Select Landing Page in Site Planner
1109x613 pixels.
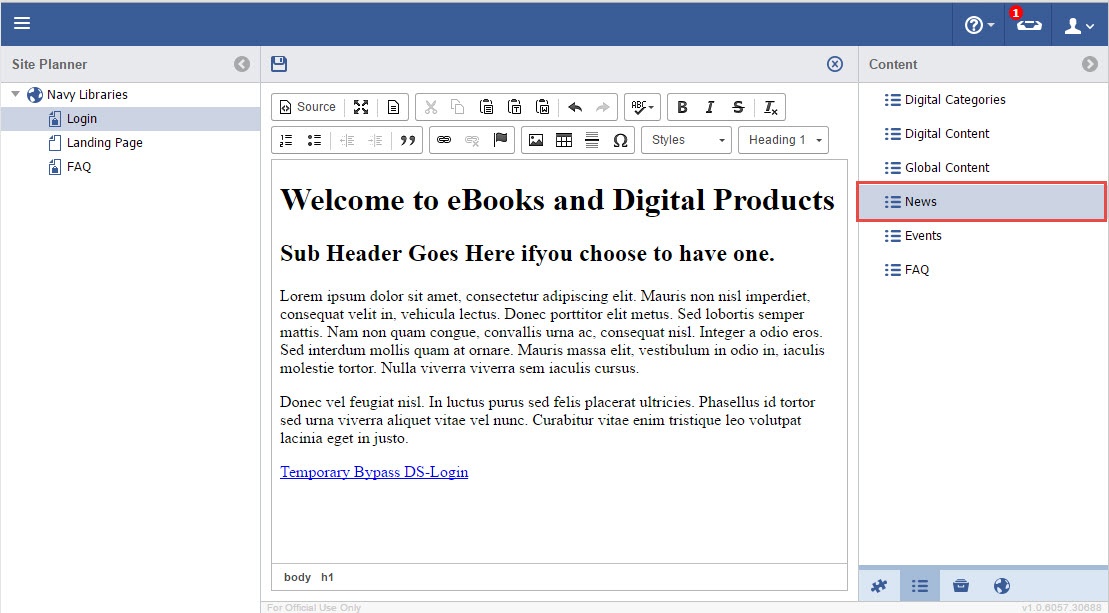(x=104, y=143)
